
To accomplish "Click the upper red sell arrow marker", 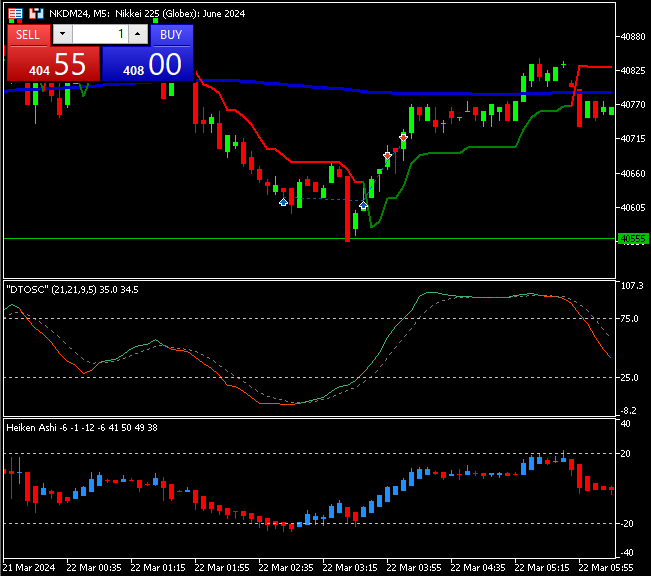I will (404, 137).
